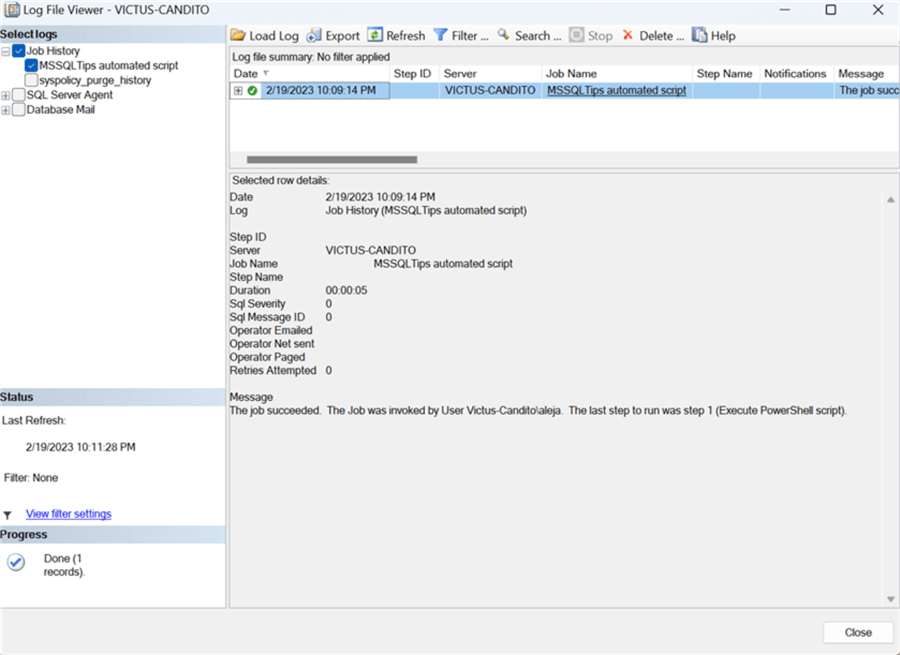Click the VICTUS-CANDITO server cell
900x655 pixels.
tap(490, 90)
